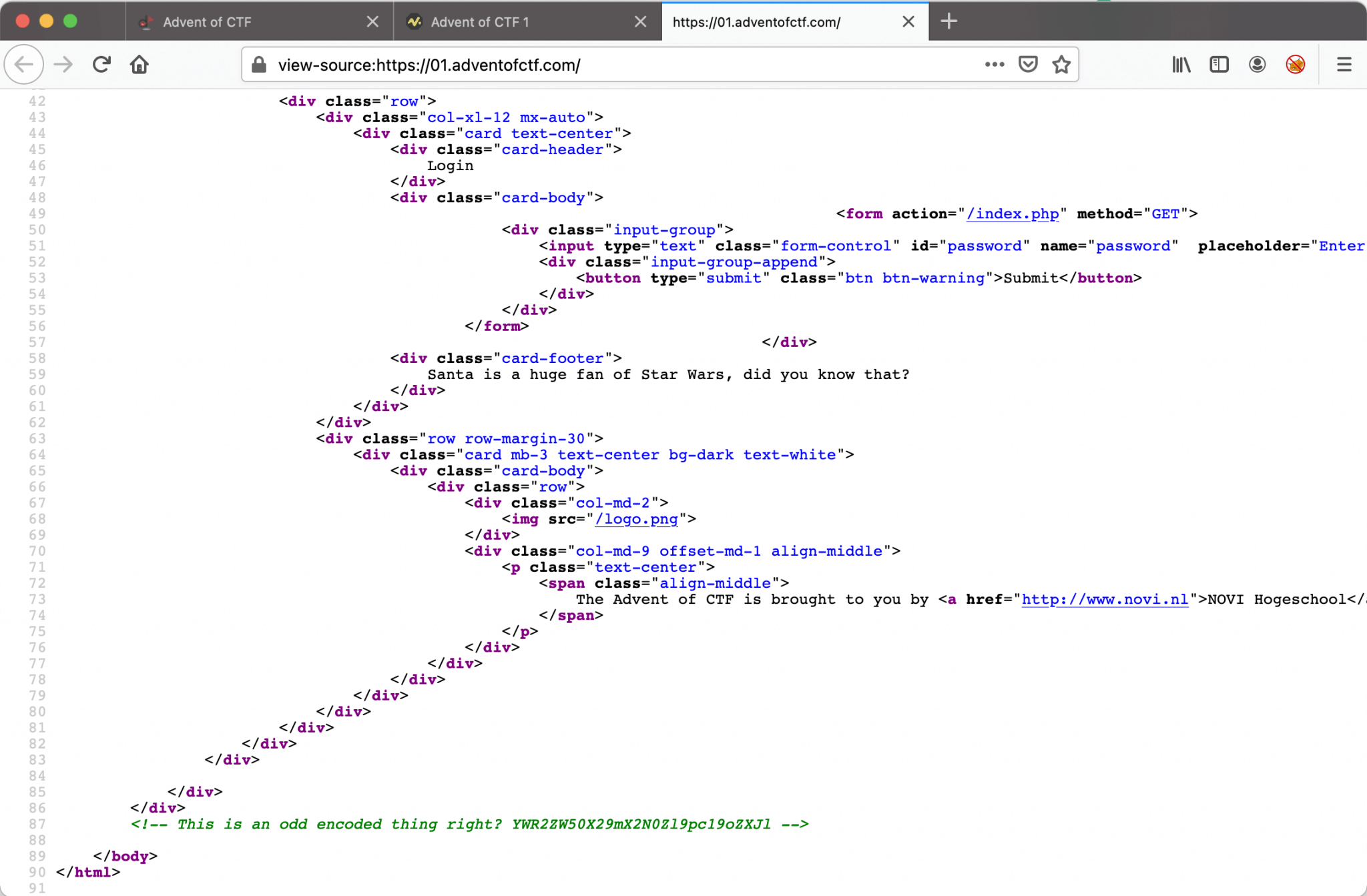Open the Firefox hamburger menu
The image size is (1367, 896).
(x=1344, y=65)
